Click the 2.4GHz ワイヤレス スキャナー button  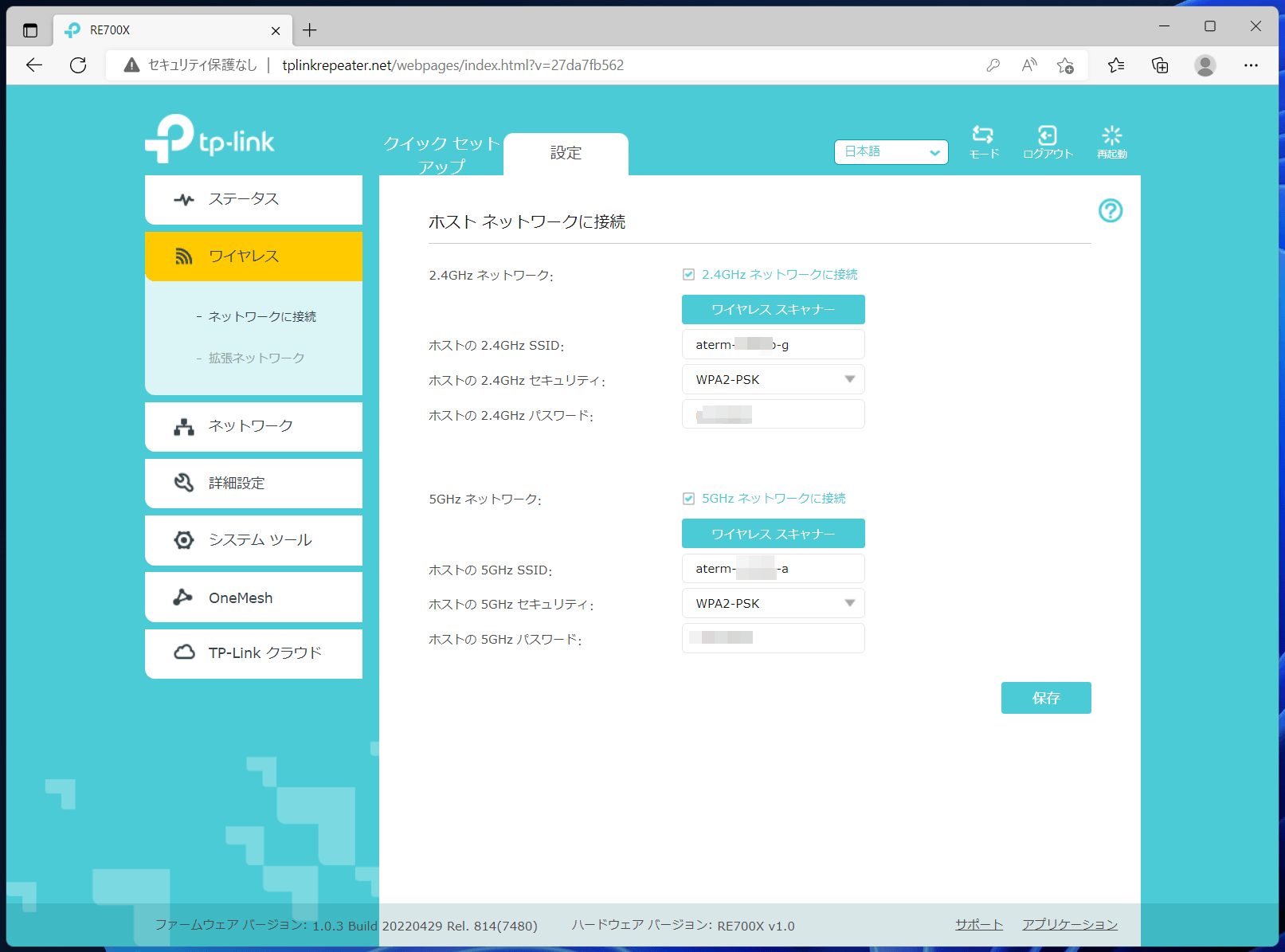coord(773,310)
